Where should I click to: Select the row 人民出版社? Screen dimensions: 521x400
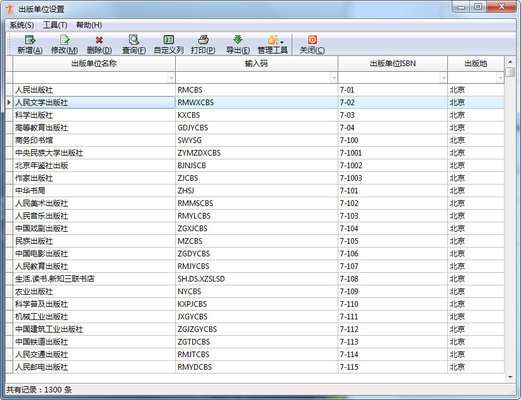click(x=258, y=90)
